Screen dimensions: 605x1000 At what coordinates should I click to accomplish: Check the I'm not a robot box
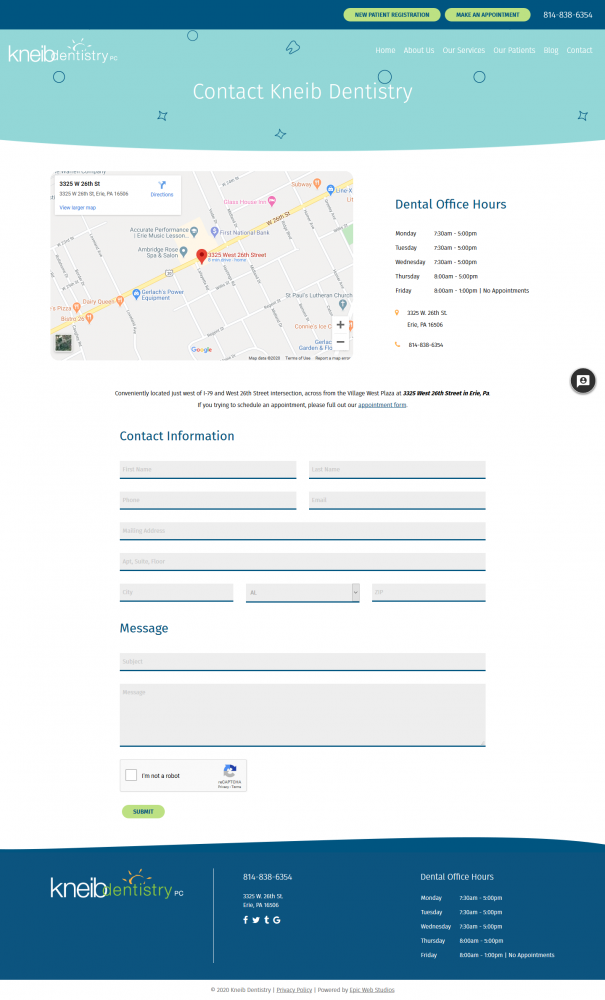131,775
